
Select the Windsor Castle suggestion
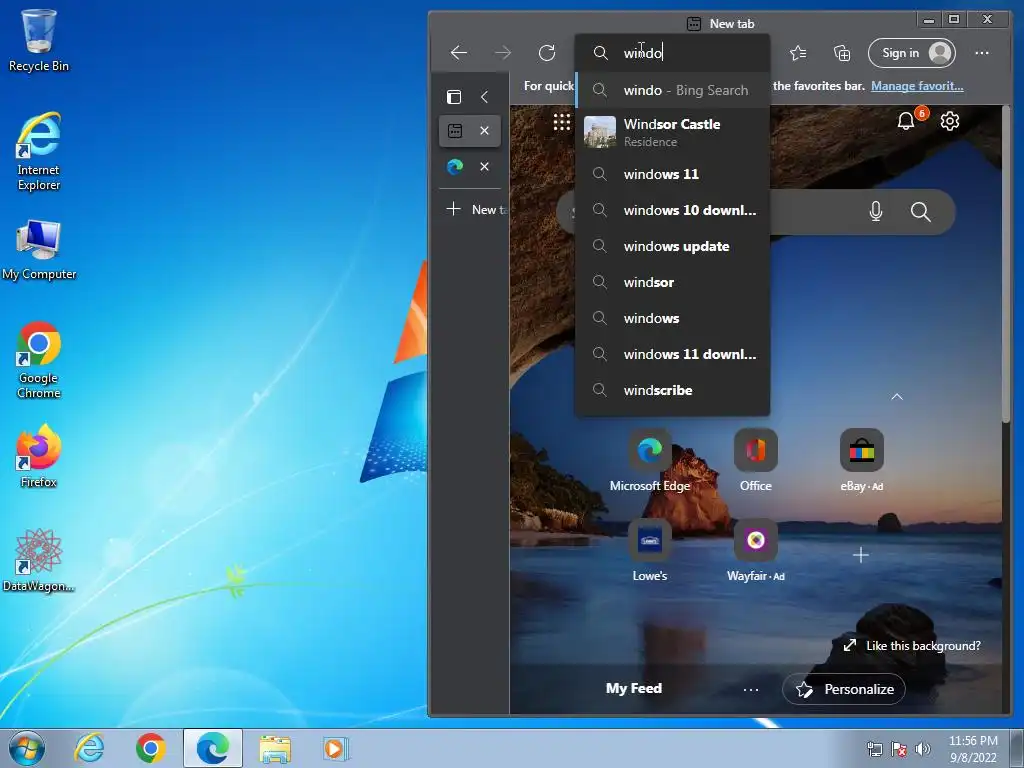pyautogui.click(x=673, y=132)
